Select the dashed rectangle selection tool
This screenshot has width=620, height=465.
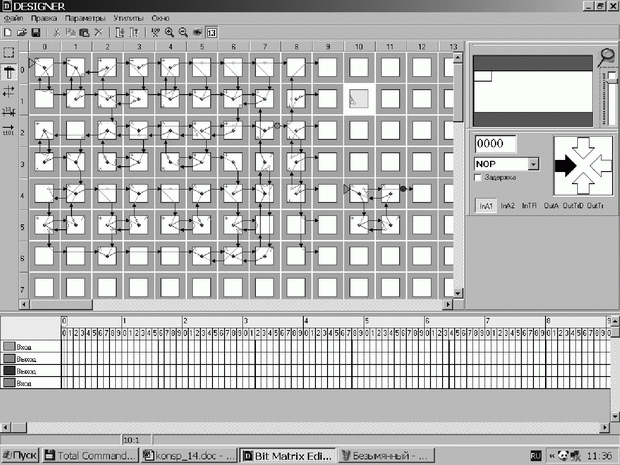[x=9, y=52]
